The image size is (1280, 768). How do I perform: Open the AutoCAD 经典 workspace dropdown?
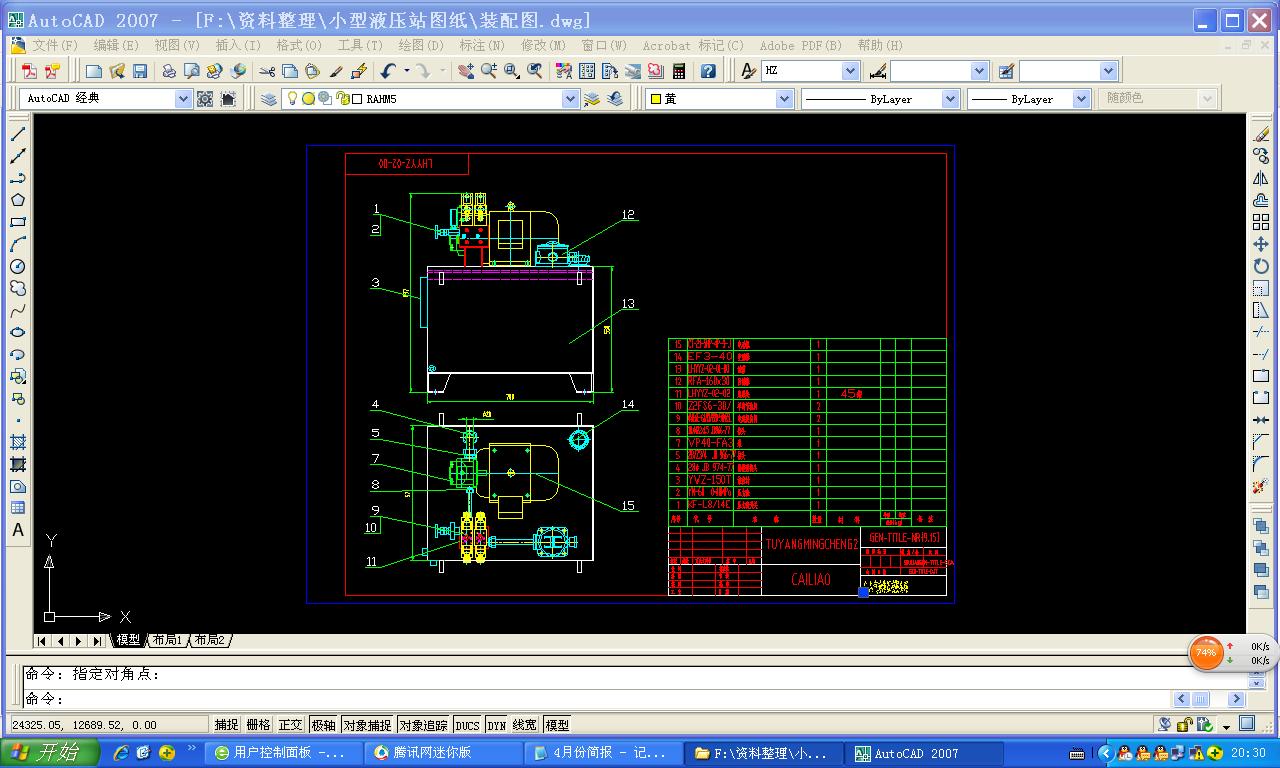click(x=183, y=99)
